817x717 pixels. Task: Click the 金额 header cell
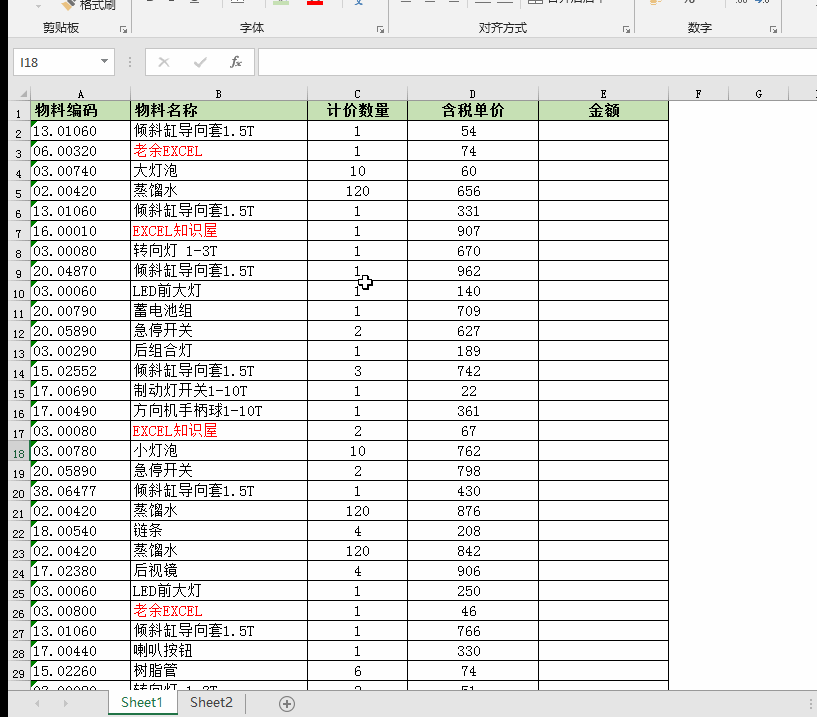[603, 110]
